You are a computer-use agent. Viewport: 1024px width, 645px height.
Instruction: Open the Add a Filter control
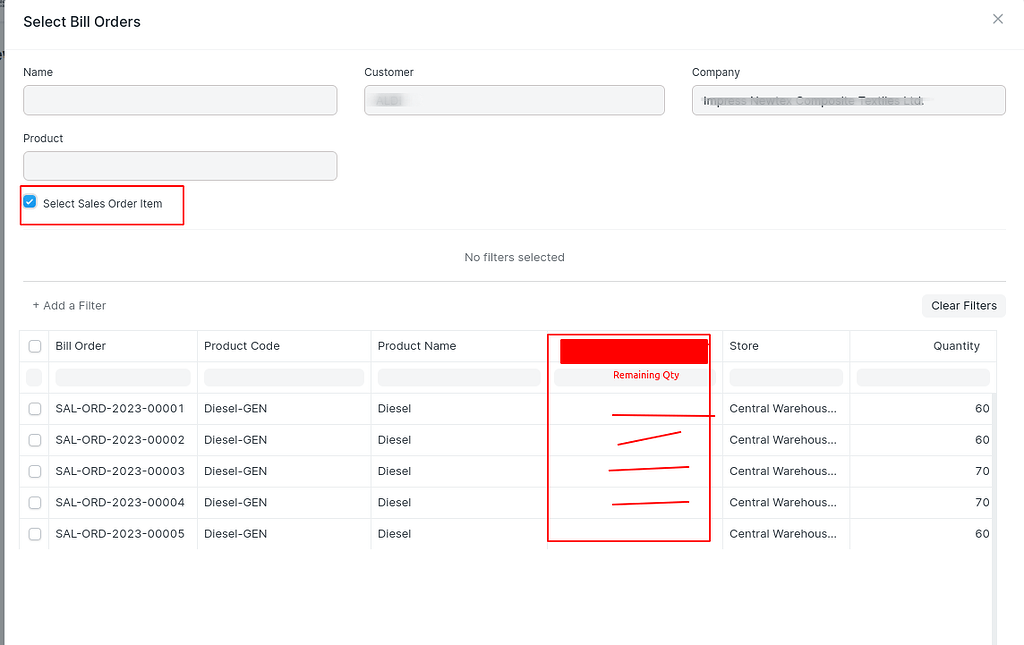pos(69,305)
